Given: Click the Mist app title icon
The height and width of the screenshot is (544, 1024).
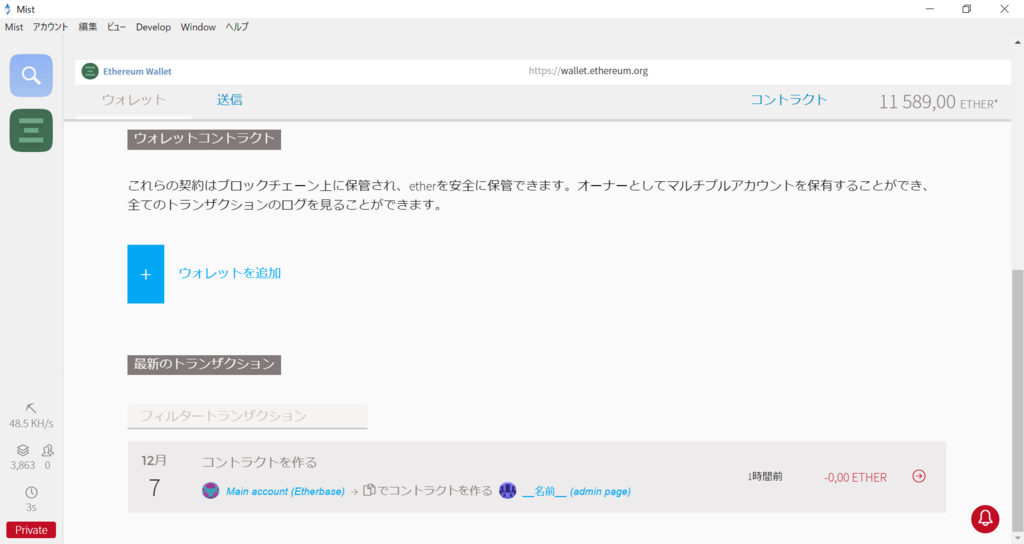Looking at the screenshot, I should [8, 9].
